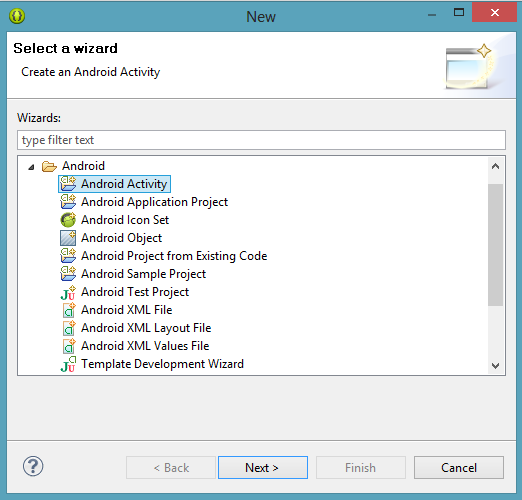Click the Eclipse icon in title bar
Viewport: 522px width, 500px height.
click(17, 16)
